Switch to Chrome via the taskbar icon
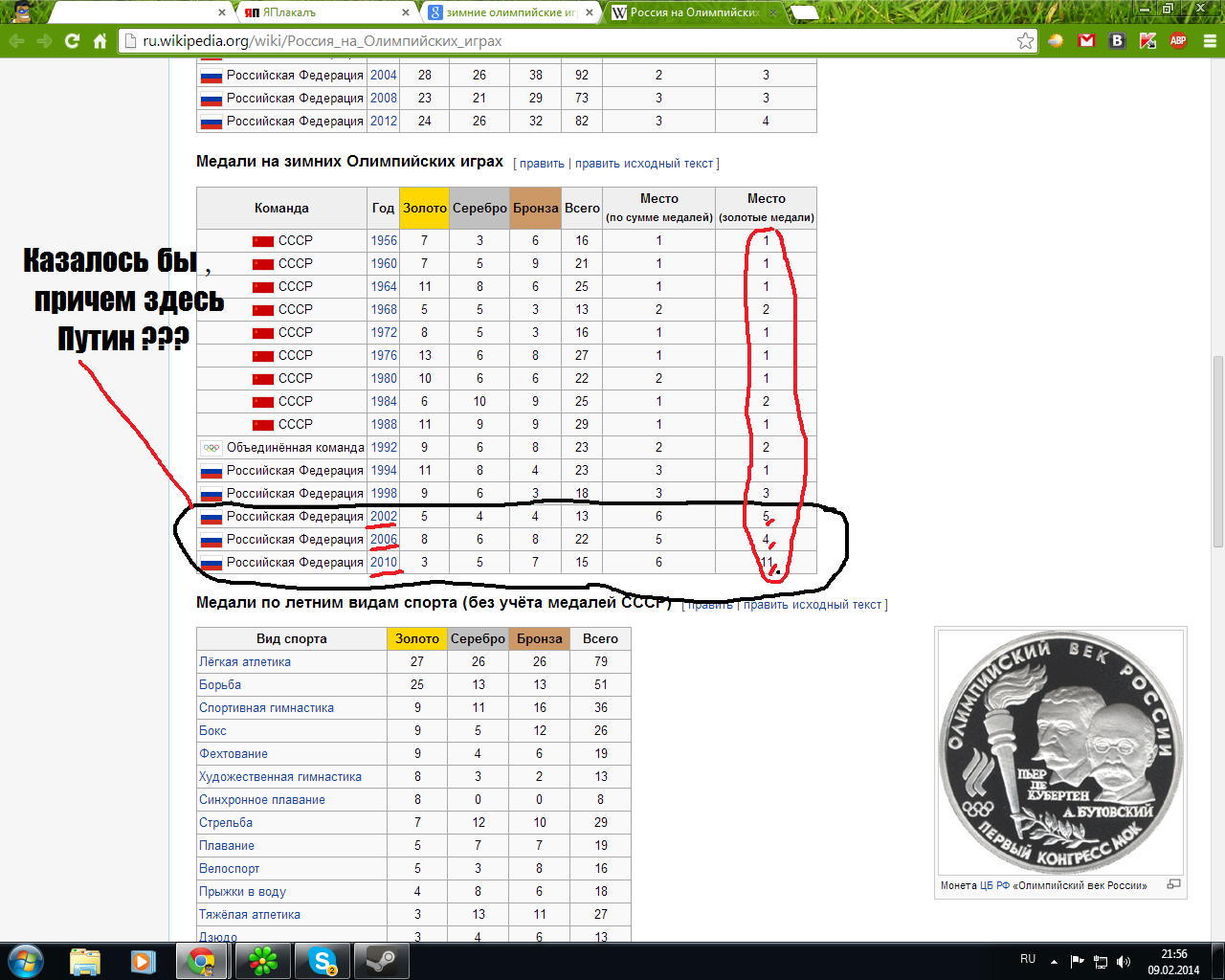This screenshot has height=980, width=1225. pyautogui.click(x=202, y=960)
